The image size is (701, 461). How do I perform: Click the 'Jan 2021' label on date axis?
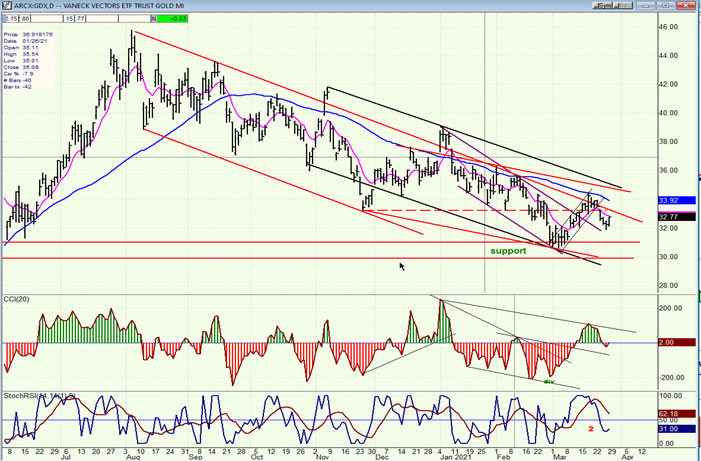457,457
